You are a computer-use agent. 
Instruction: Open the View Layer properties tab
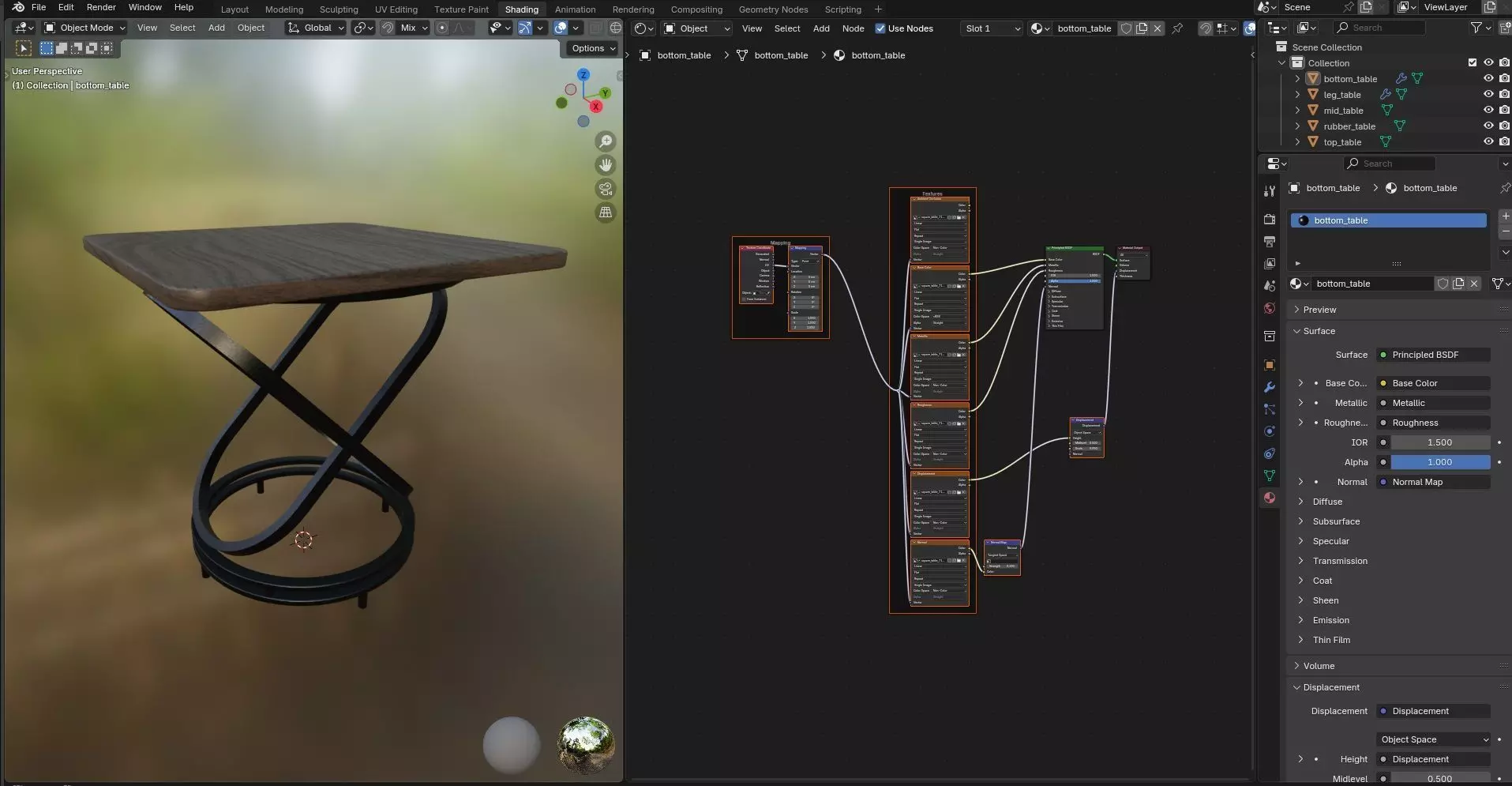(1269, 263)
